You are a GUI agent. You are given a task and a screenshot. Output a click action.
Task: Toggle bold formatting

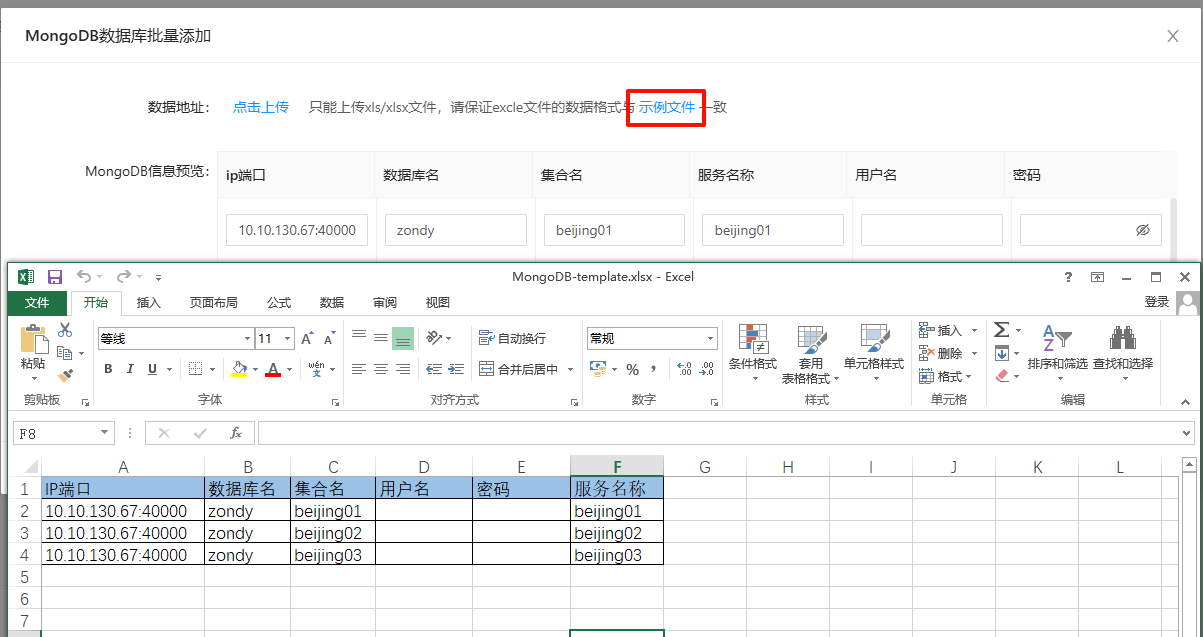point(108,369)
